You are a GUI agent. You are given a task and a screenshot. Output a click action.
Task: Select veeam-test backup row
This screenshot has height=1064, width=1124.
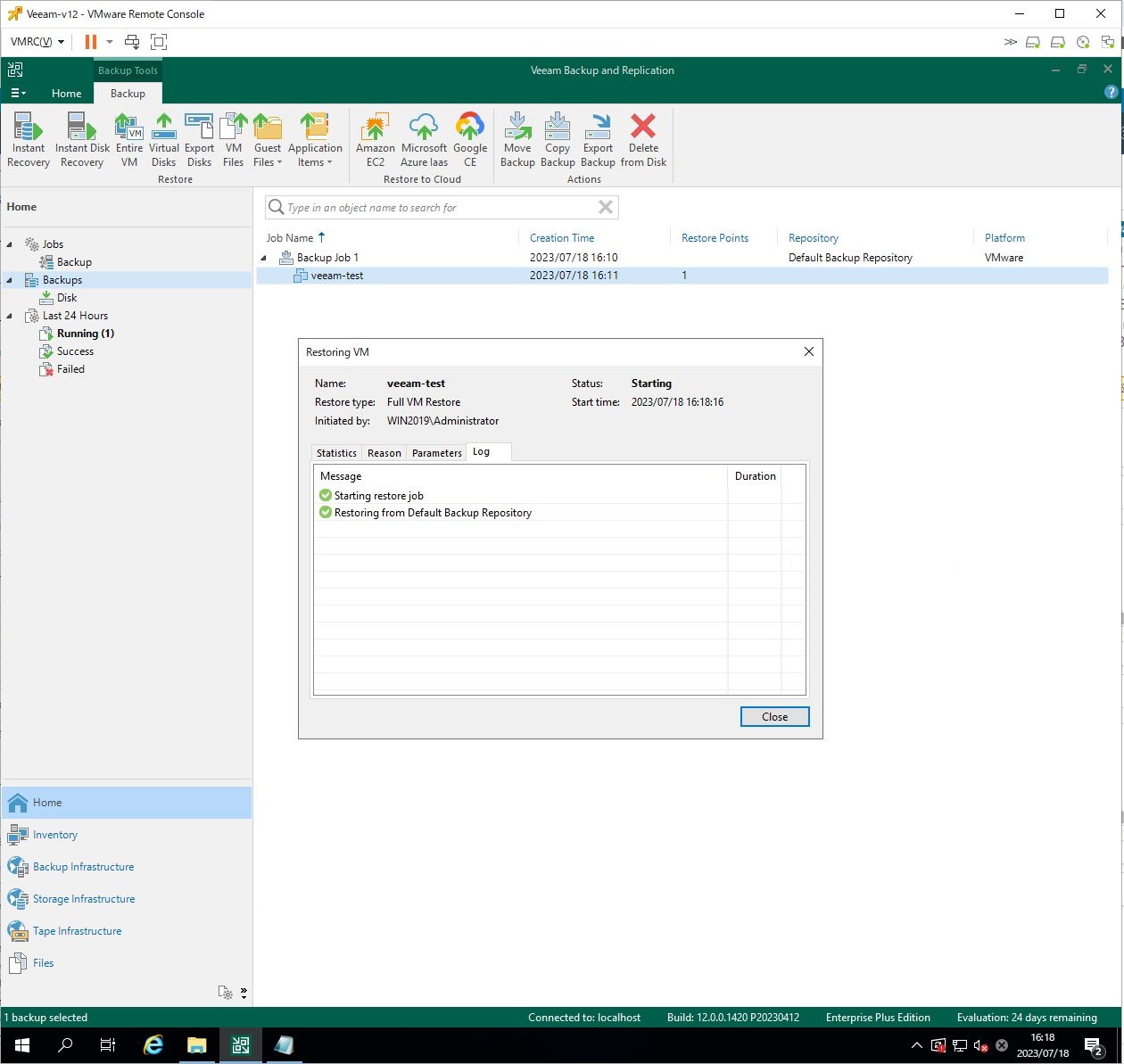pos(682,276)
